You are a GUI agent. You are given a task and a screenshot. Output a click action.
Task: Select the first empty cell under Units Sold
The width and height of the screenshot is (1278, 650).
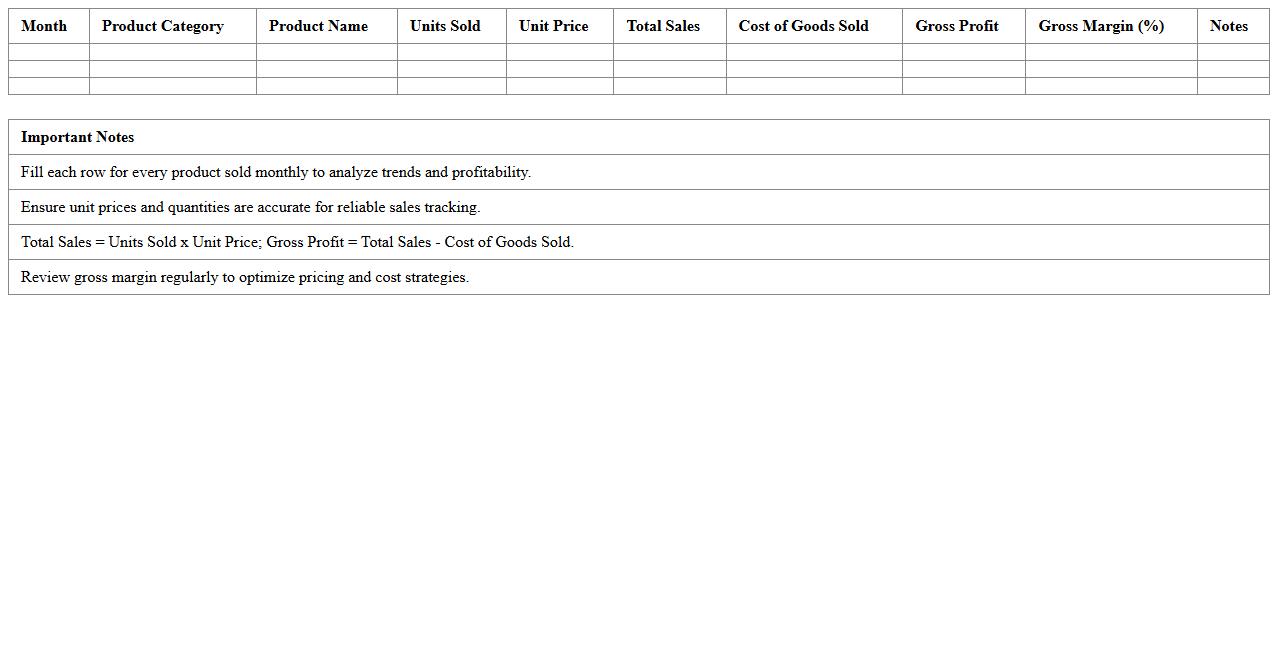click(x=452, y=52)
